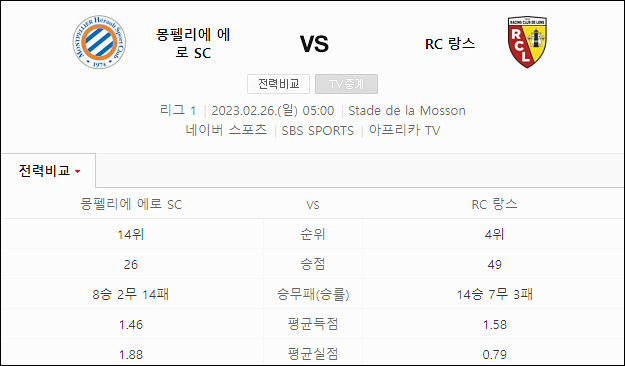Click the RC 랑스 team name header

(x=450, y=44)
